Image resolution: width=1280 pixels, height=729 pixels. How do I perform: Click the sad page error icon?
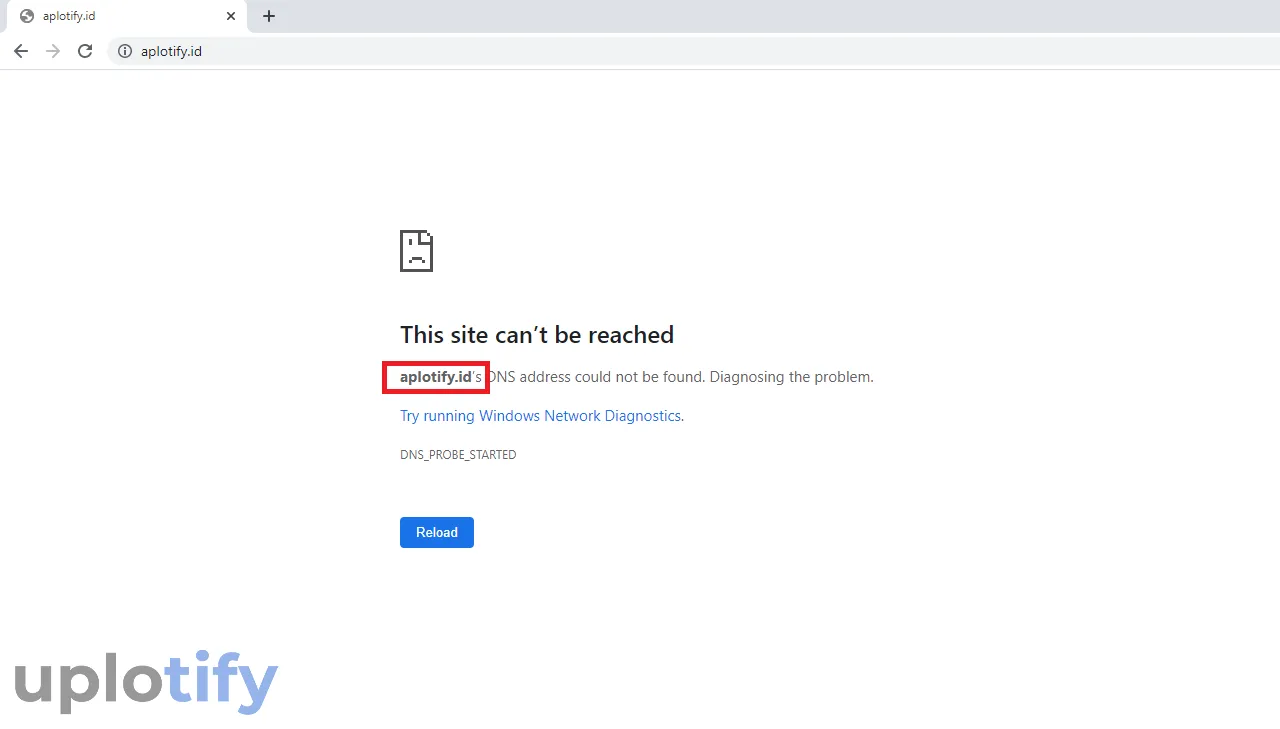pos(417,251)
